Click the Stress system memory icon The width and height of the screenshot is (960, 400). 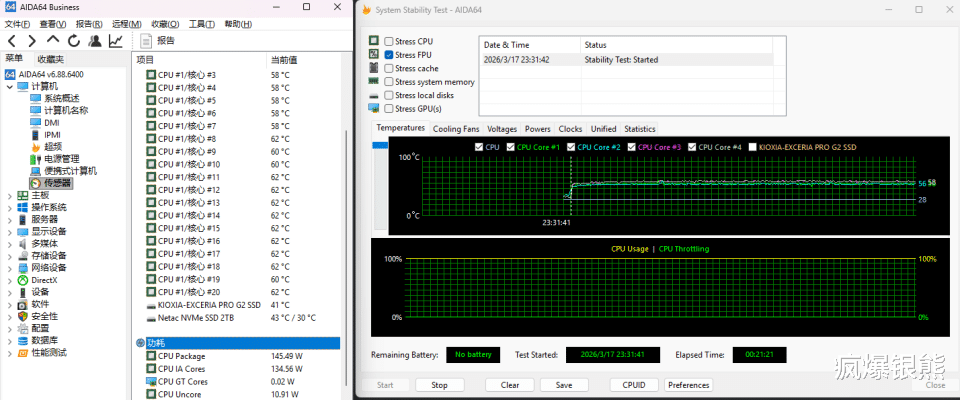(373, 81)
